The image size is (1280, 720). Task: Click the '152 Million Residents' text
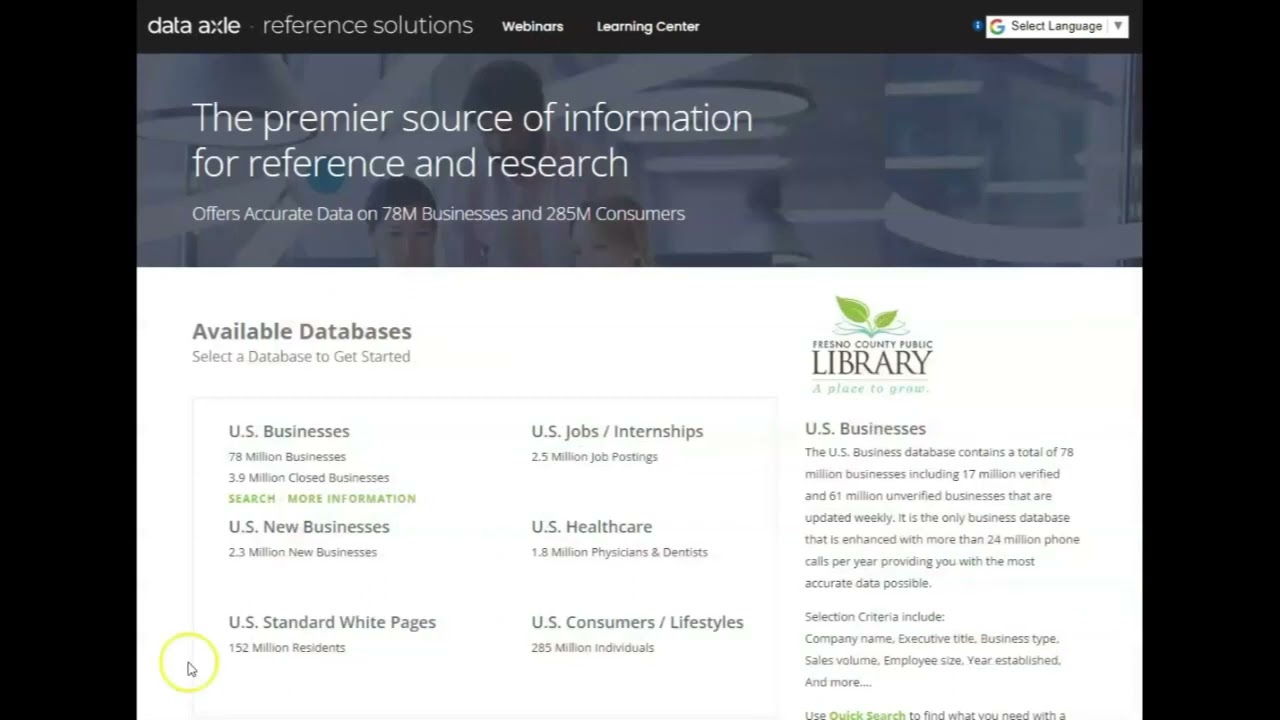coord(287,648)
